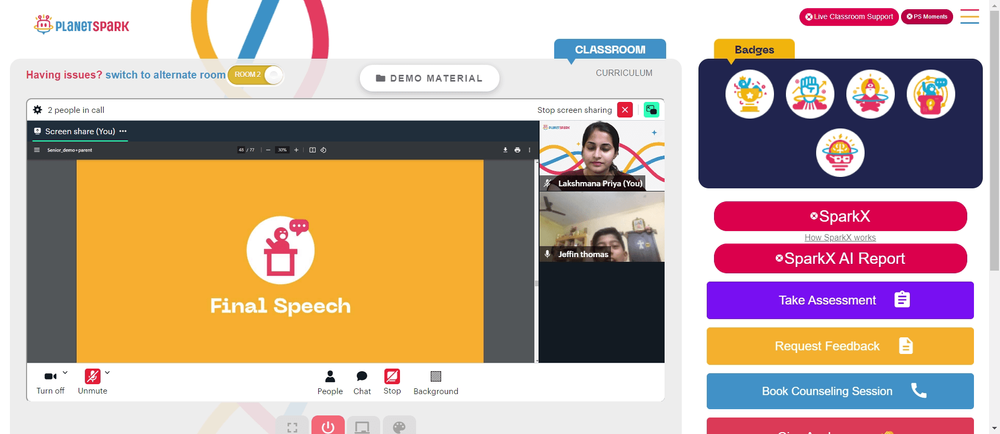
Task: Toggle the ROOM 2 alternate room switch
Action: (x=255, y=75)
